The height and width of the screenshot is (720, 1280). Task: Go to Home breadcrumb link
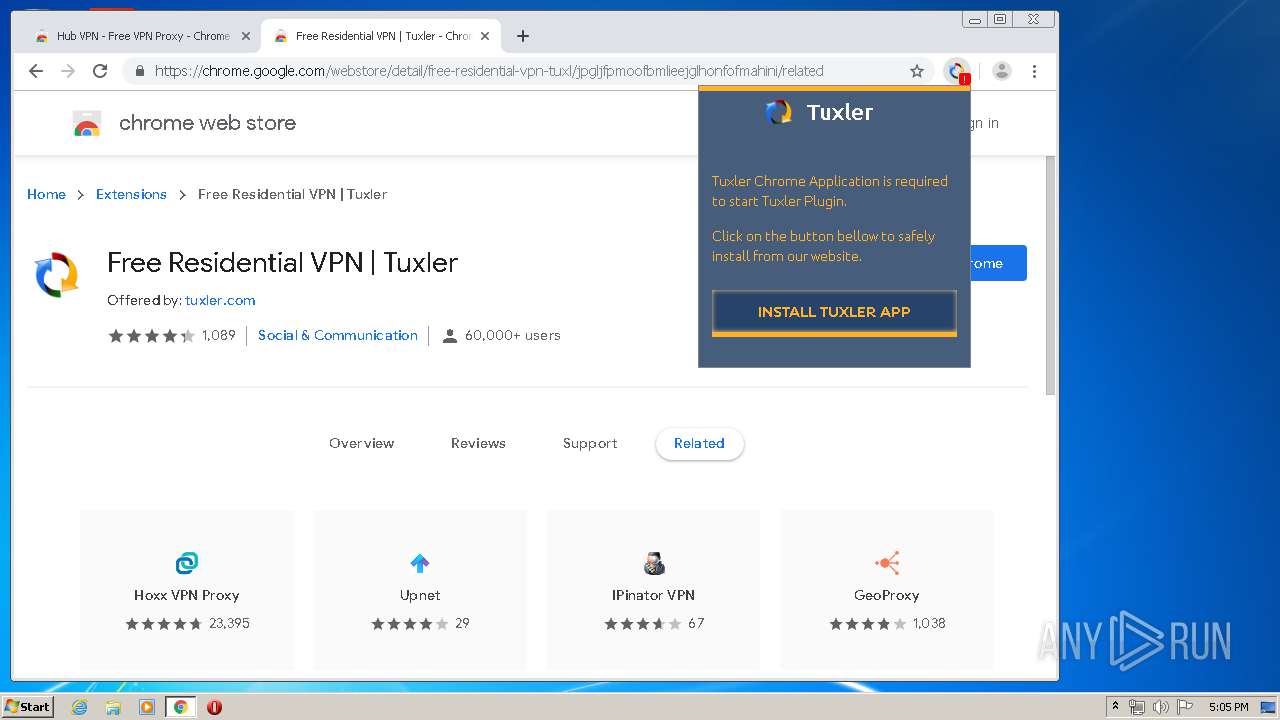click(x=46, y=194)
